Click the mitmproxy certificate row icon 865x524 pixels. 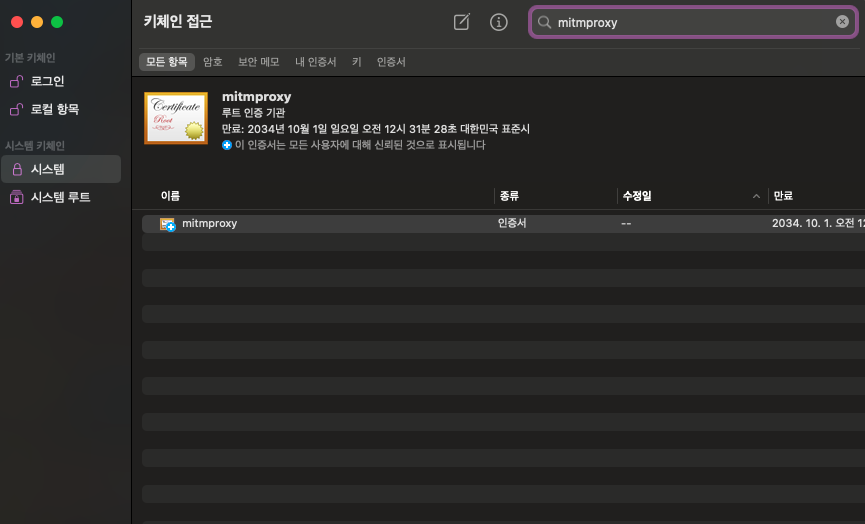point(168,225)
